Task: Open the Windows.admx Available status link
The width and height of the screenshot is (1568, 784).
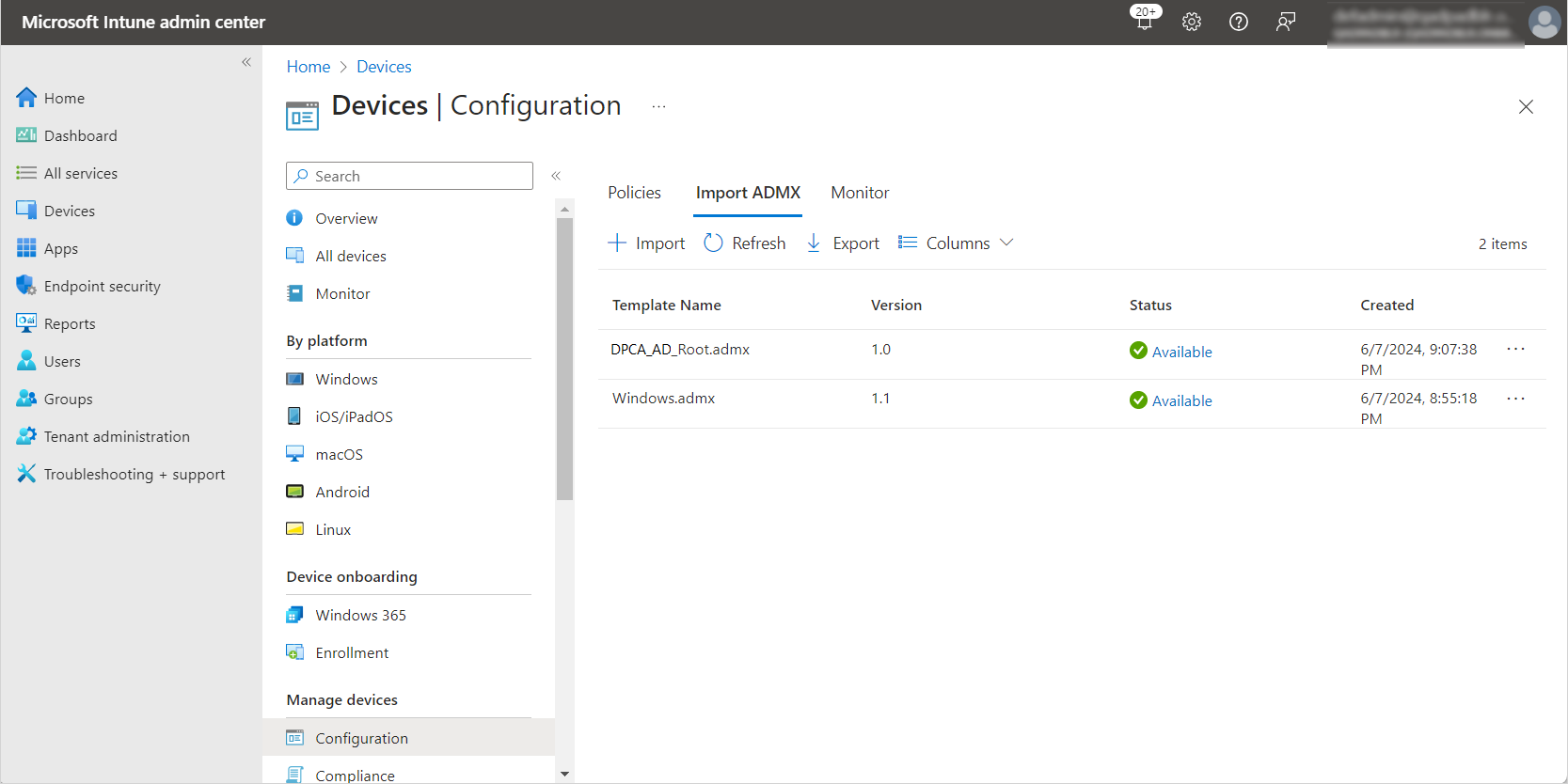Action: [x=1181, y=401]
